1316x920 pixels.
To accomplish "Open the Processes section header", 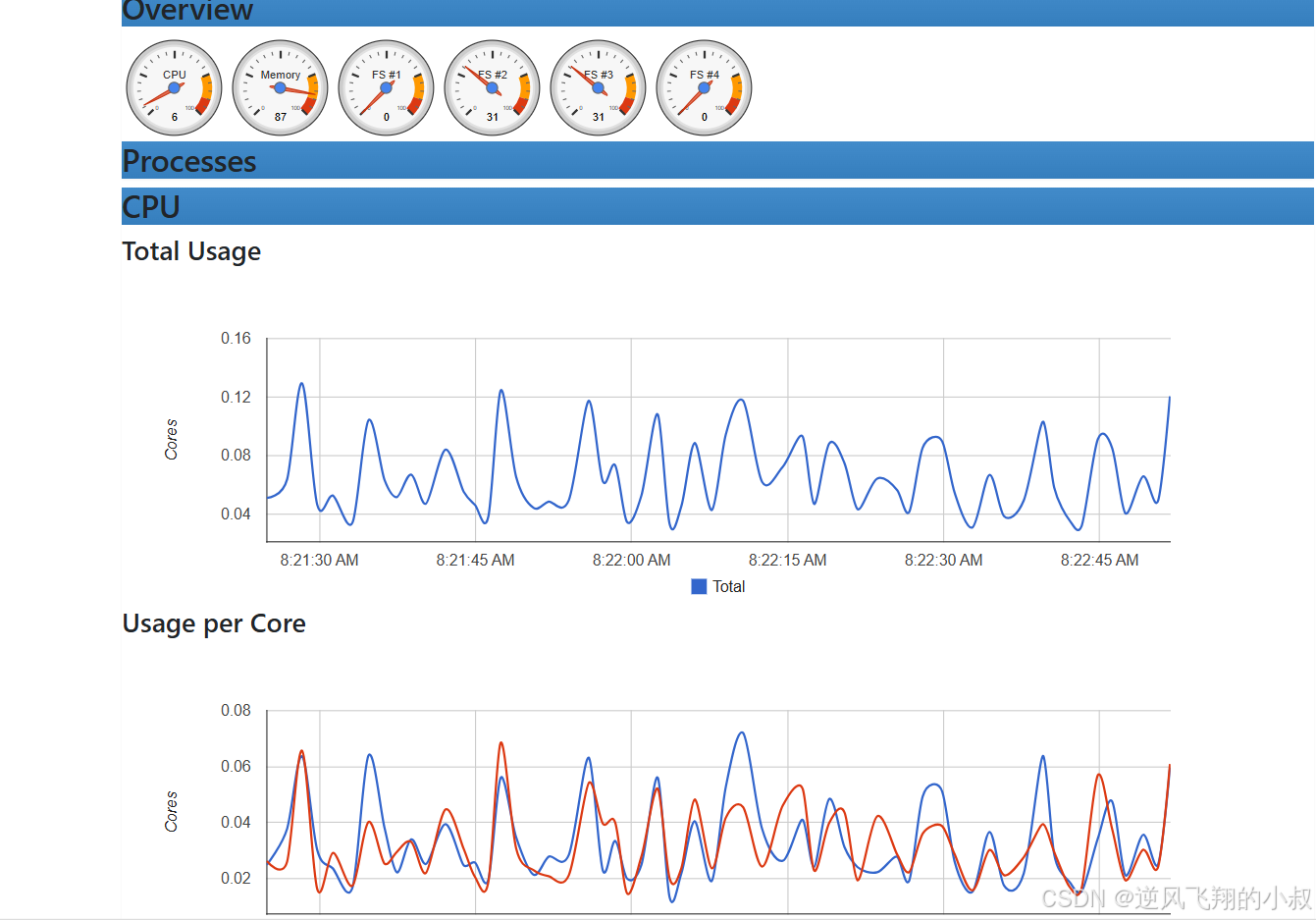I will pos(717,161).
